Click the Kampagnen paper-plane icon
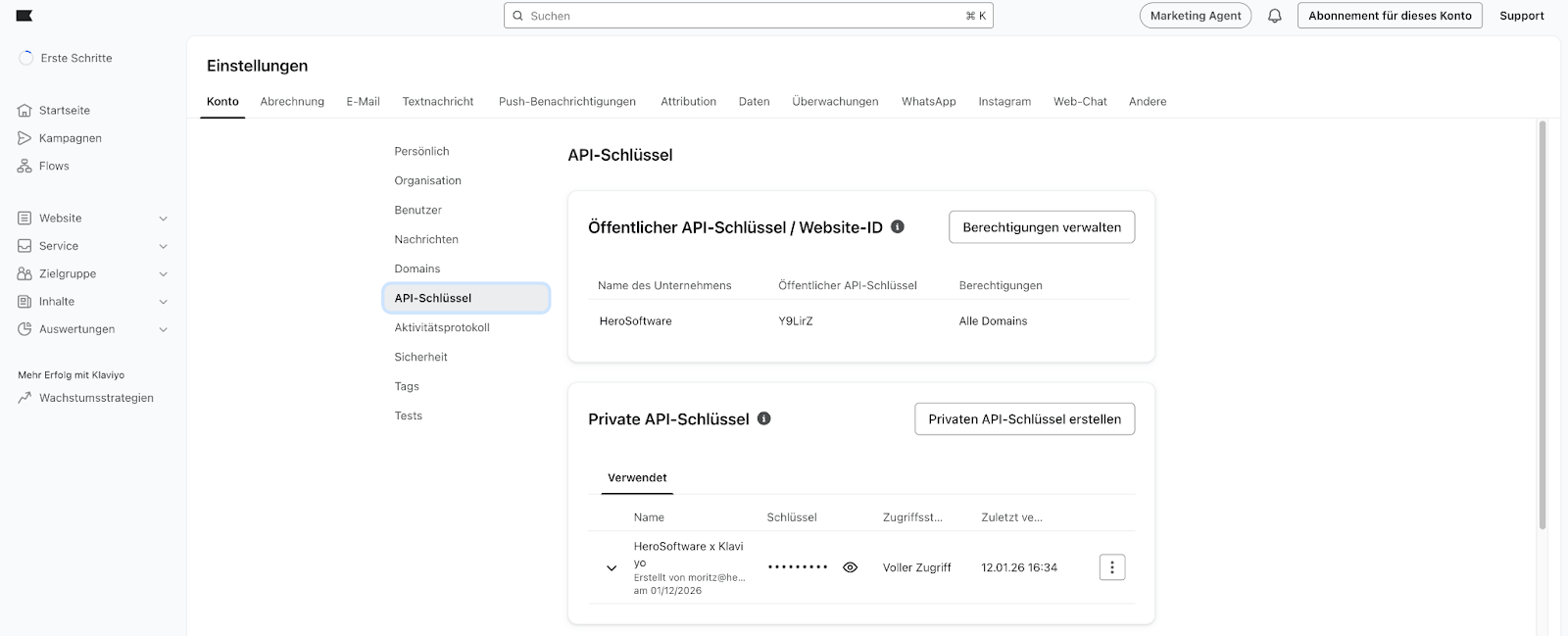Image resolution: width=1568 pixels, height=636 pixels. [24, 138]
